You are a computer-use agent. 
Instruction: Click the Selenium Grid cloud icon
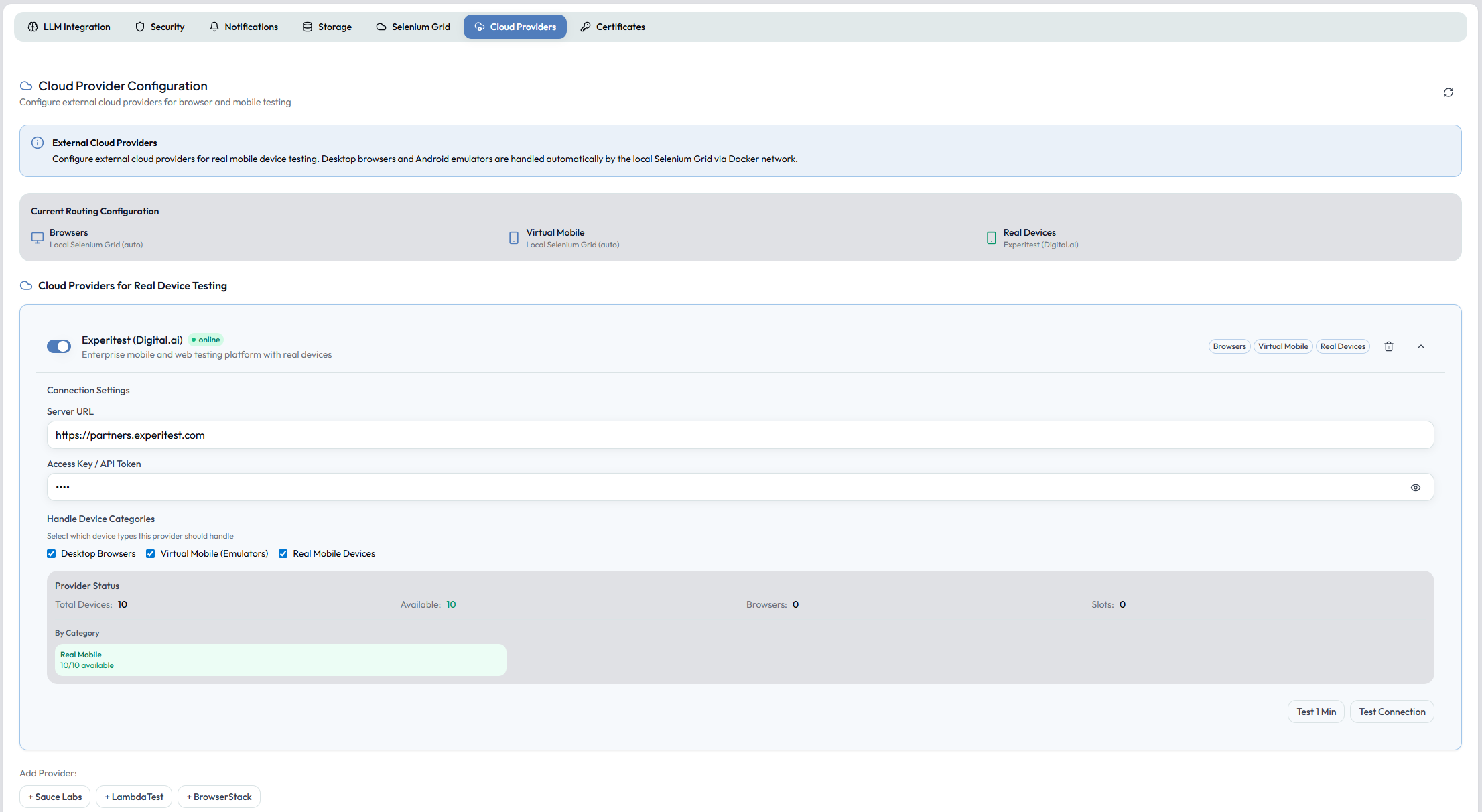pyautogui.click(x=381, y=27)
